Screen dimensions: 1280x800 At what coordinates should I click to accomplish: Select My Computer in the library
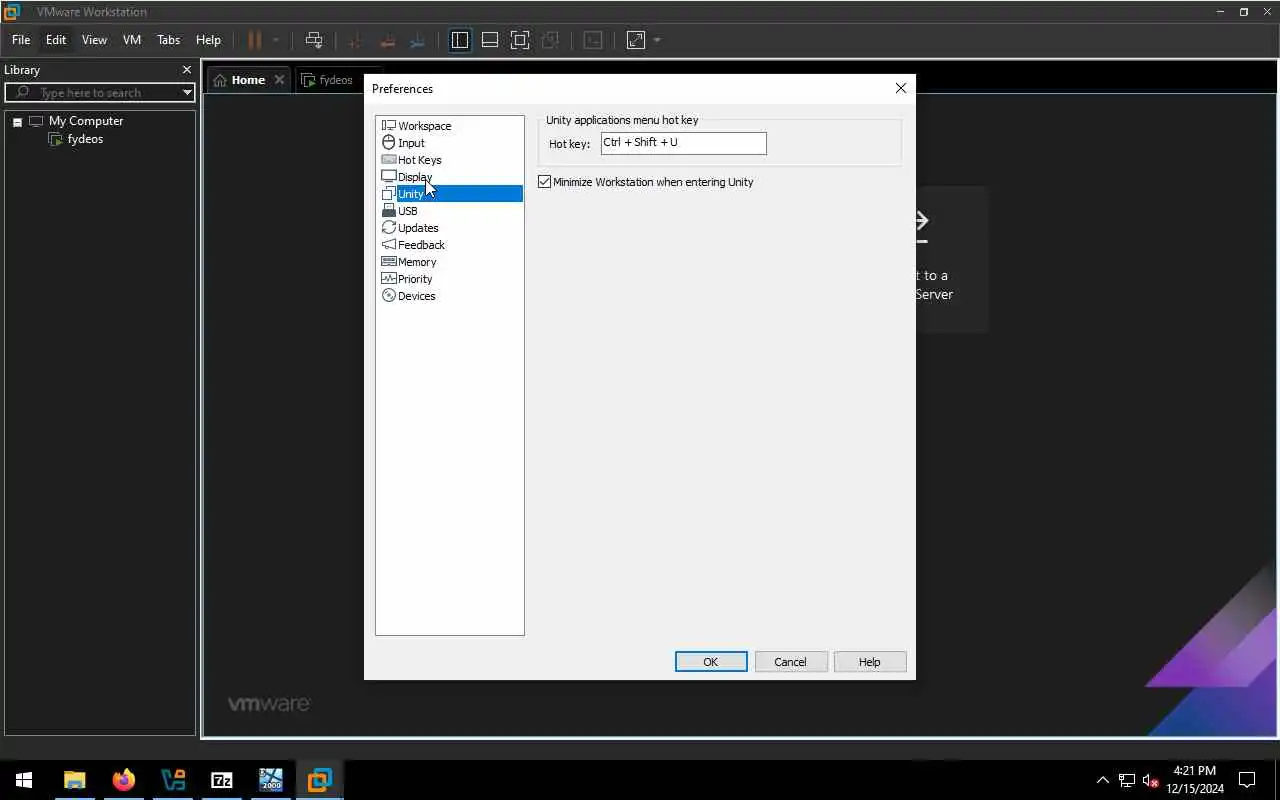point(86,121)
